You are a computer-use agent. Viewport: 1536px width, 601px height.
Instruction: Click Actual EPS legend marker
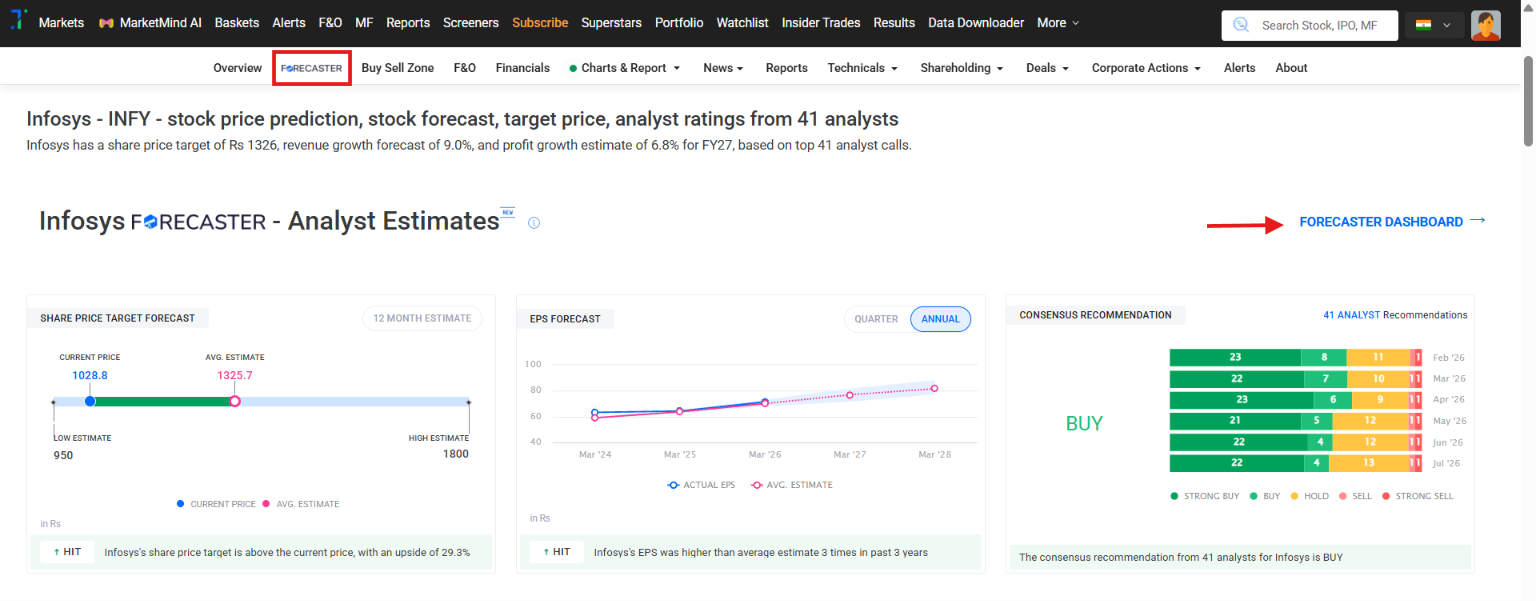[x=674, y=485]
